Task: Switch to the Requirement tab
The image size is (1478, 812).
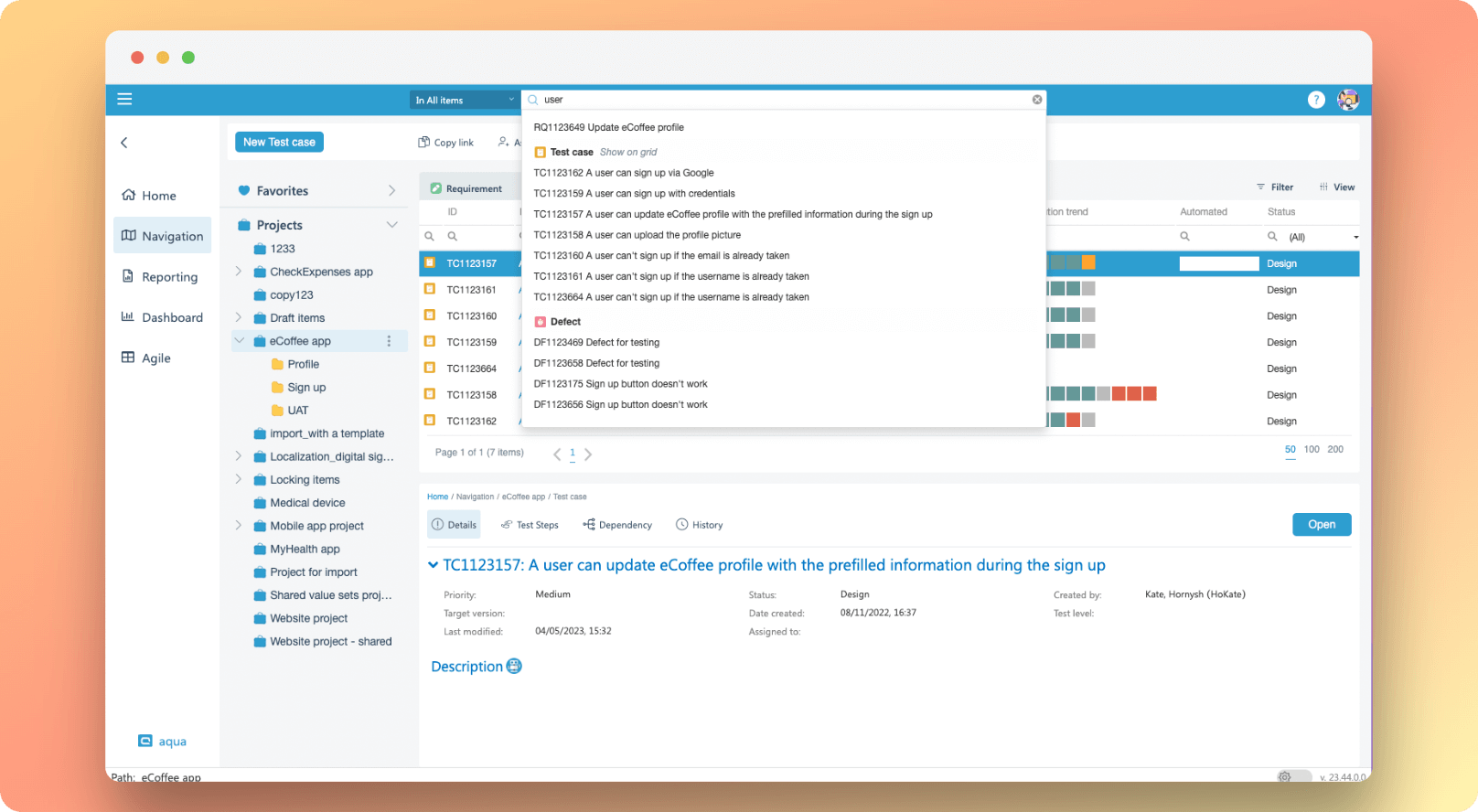Action: tap(466, 188)
